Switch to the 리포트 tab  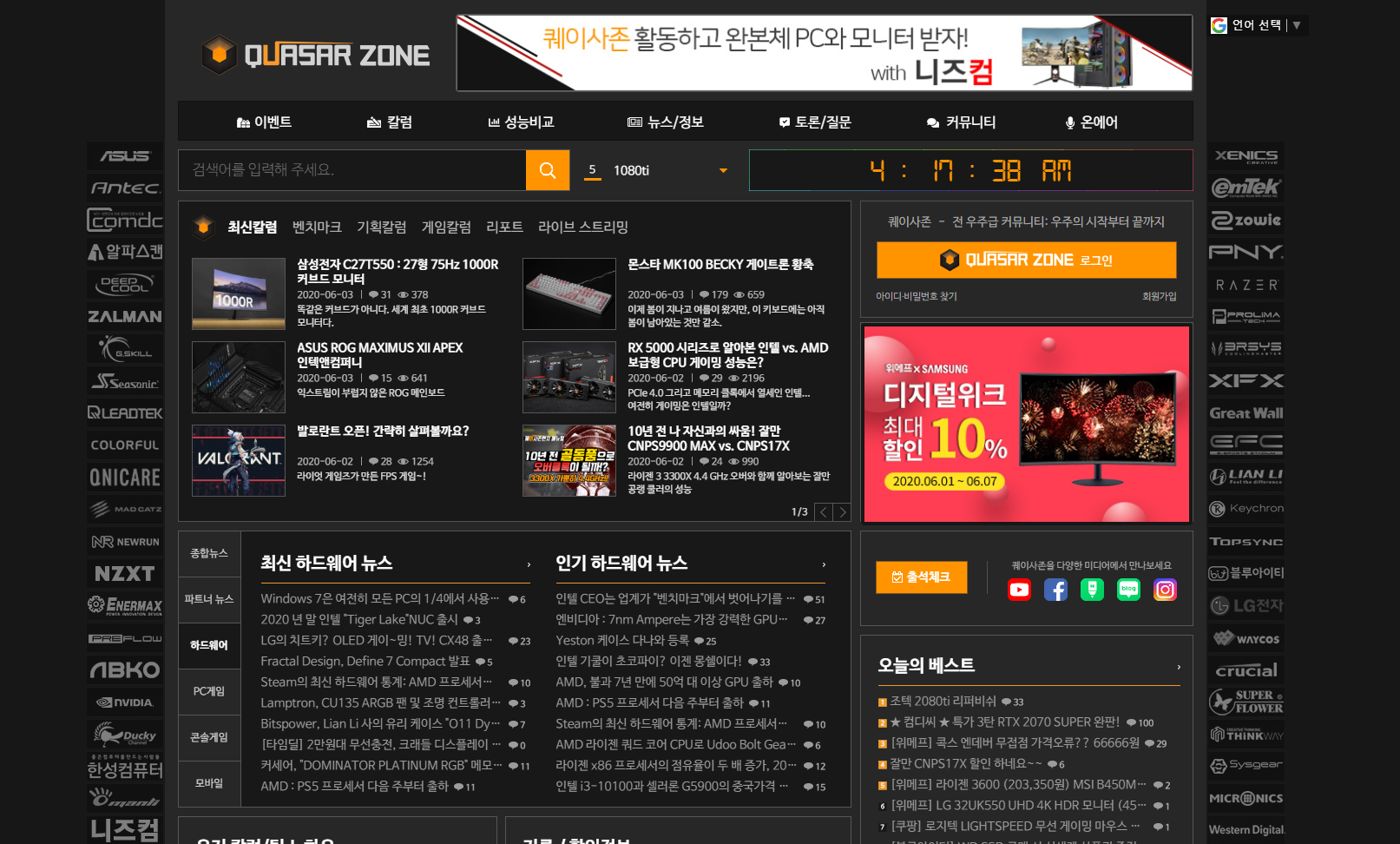pos(504,227)
